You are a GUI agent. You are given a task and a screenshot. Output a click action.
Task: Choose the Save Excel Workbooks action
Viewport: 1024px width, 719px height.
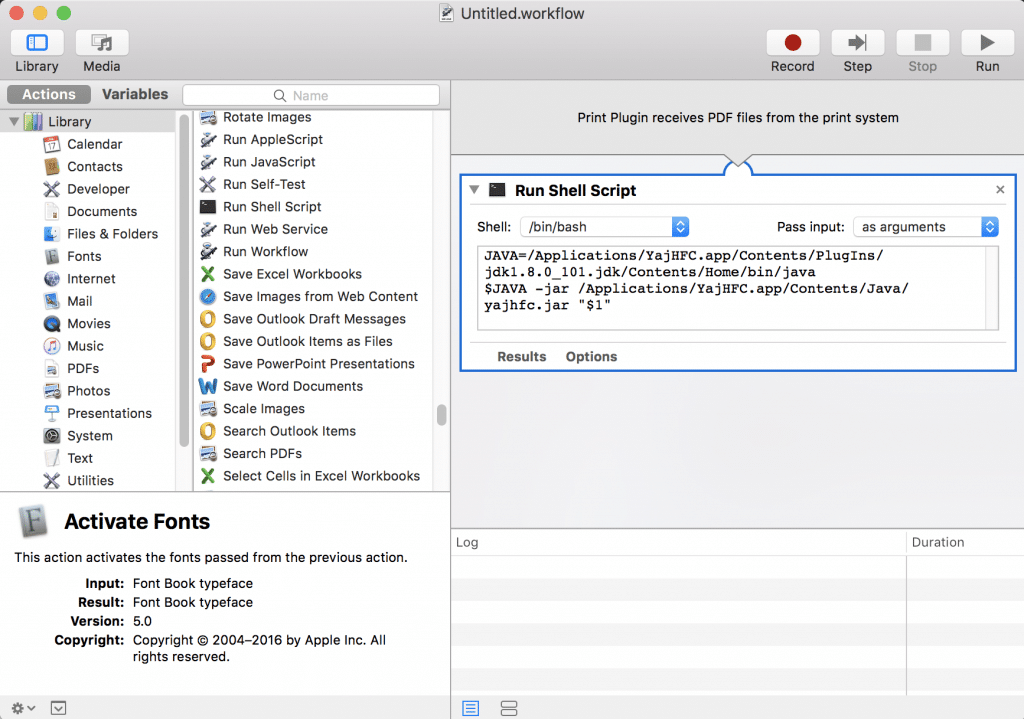[x=290, y=274]
